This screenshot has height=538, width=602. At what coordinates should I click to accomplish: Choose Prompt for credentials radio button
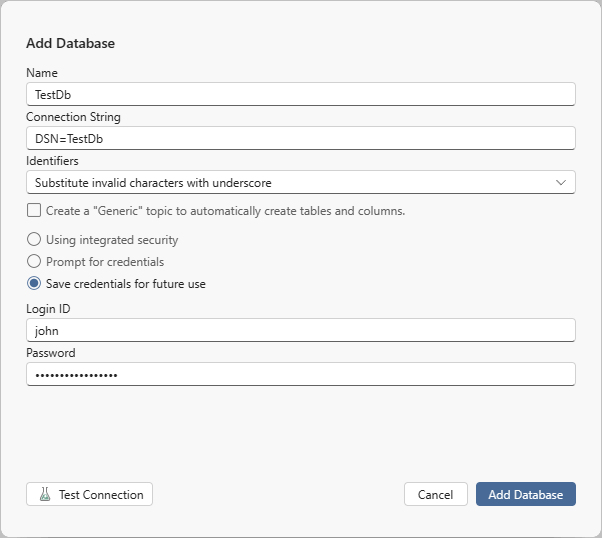click(34, 262)
